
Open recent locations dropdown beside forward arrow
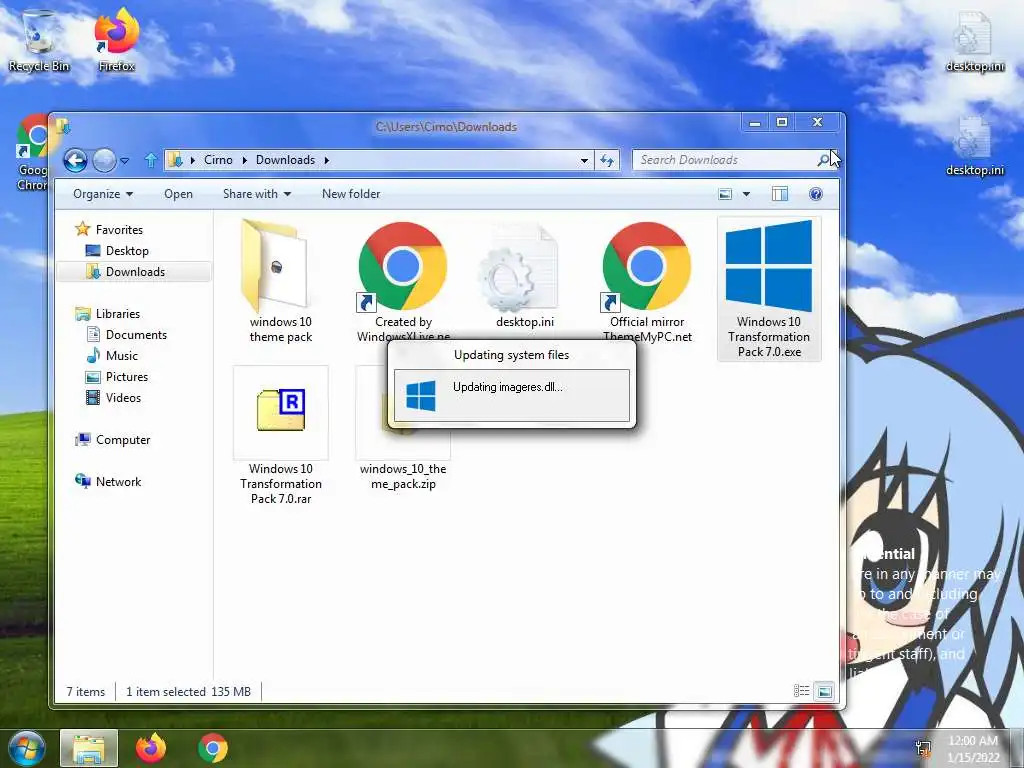125,161
